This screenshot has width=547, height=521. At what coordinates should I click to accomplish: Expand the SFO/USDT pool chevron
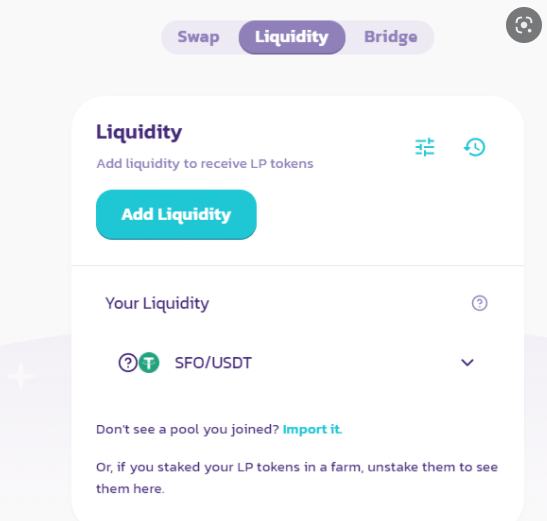pyautogui.click(x=467, y=362)
